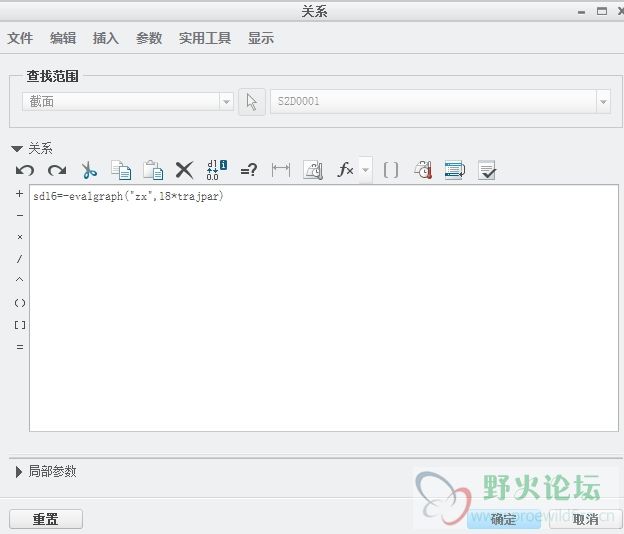
Task: Insert minus operator
Action: [20, 215]
